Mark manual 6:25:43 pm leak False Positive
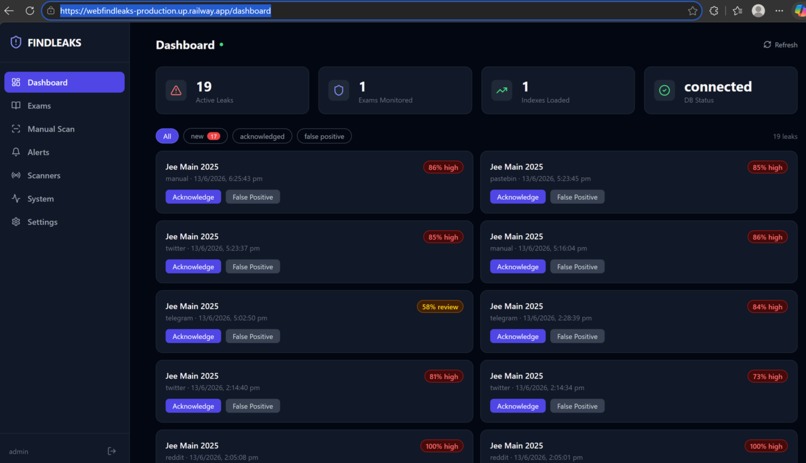 253,197
